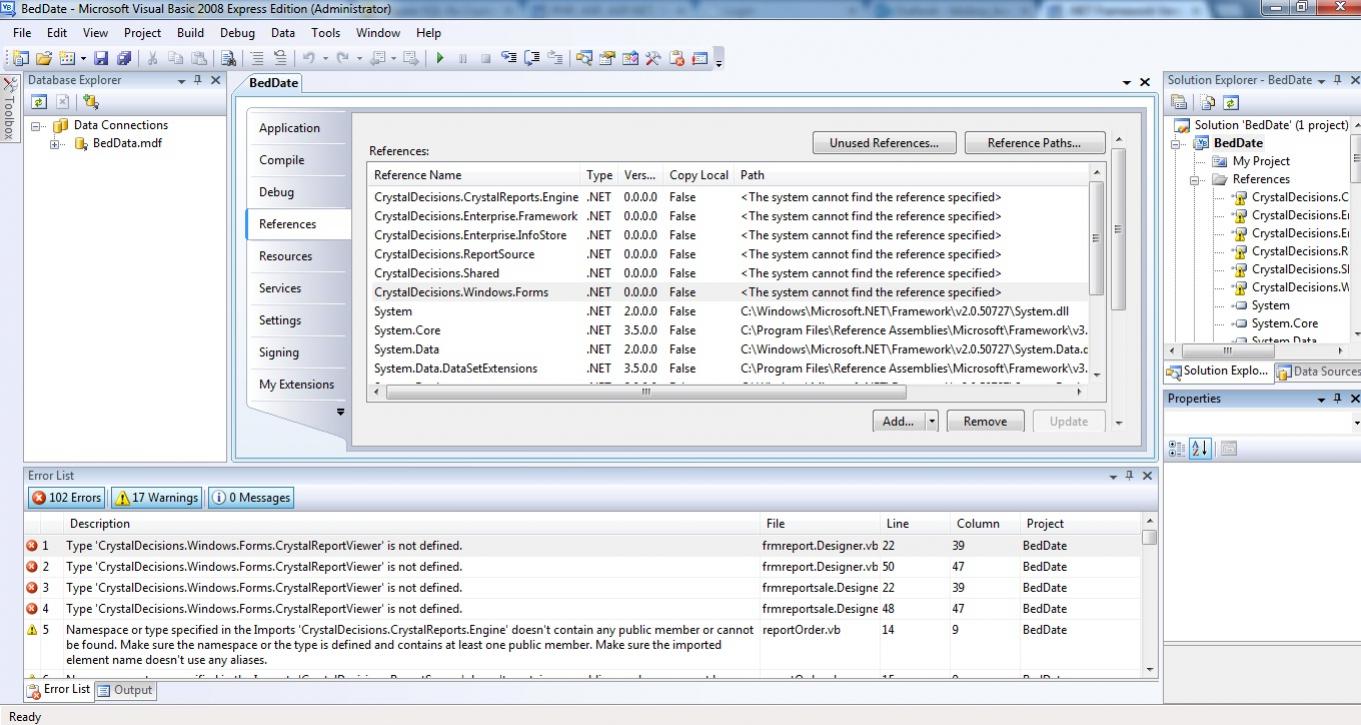Click Show All Files icon in Solution Explorer
Viewport: 1361px width, 725px height.
point(1208,102)
